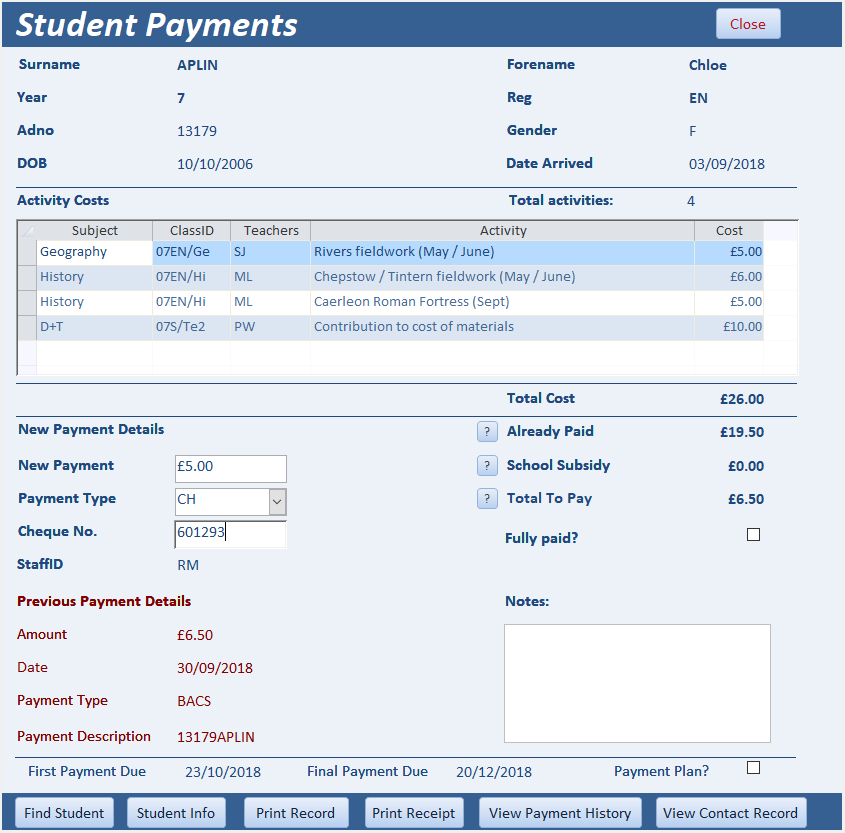The image size is (845, 833).
Task: Click the SJ teacher cell
Action: tap(271, 252)
